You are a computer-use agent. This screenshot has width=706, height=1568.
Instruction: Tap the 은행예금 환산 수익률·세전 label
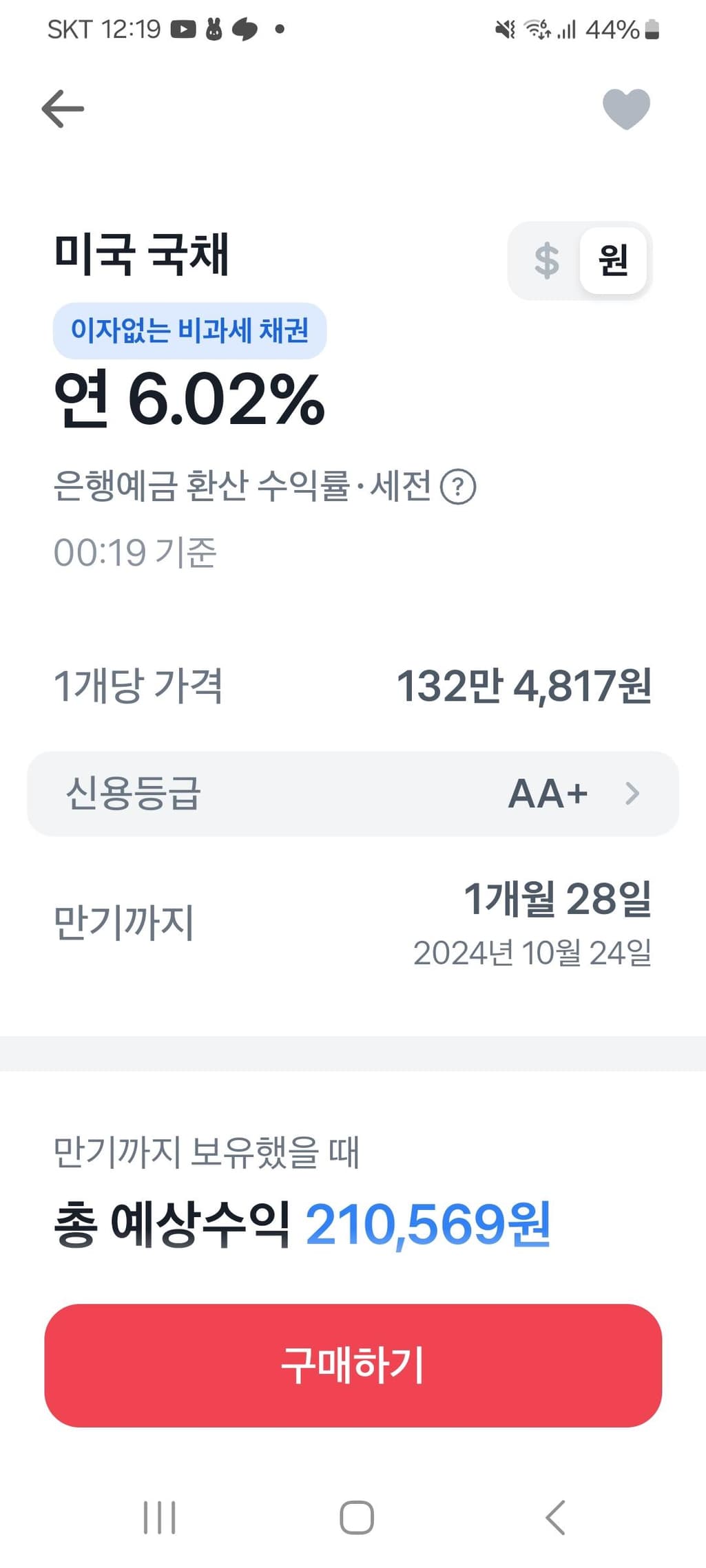(x=242, y=486)
